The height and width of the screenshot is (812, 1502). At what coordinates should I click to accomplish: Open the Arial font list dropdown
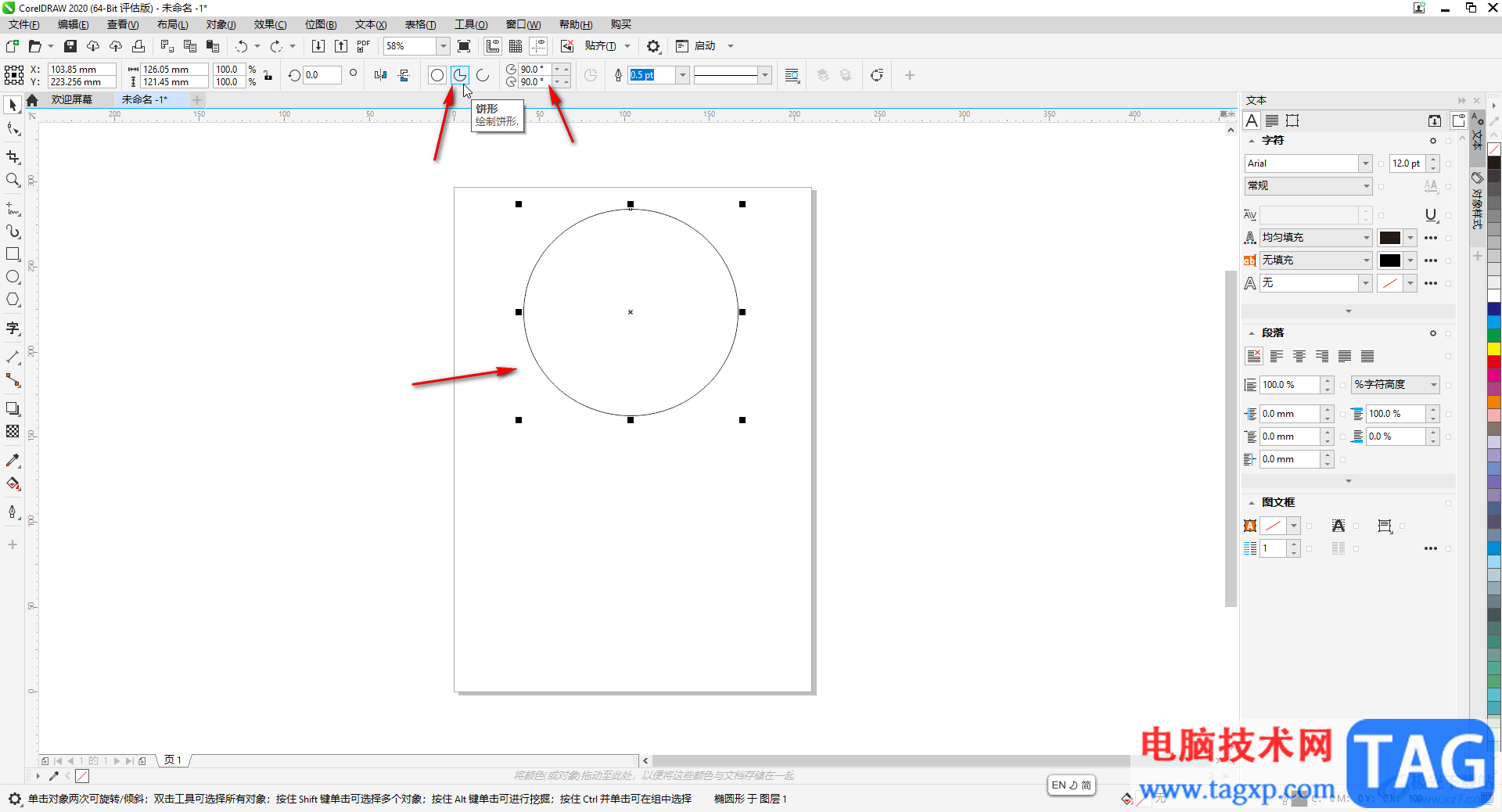[1366, 163]
